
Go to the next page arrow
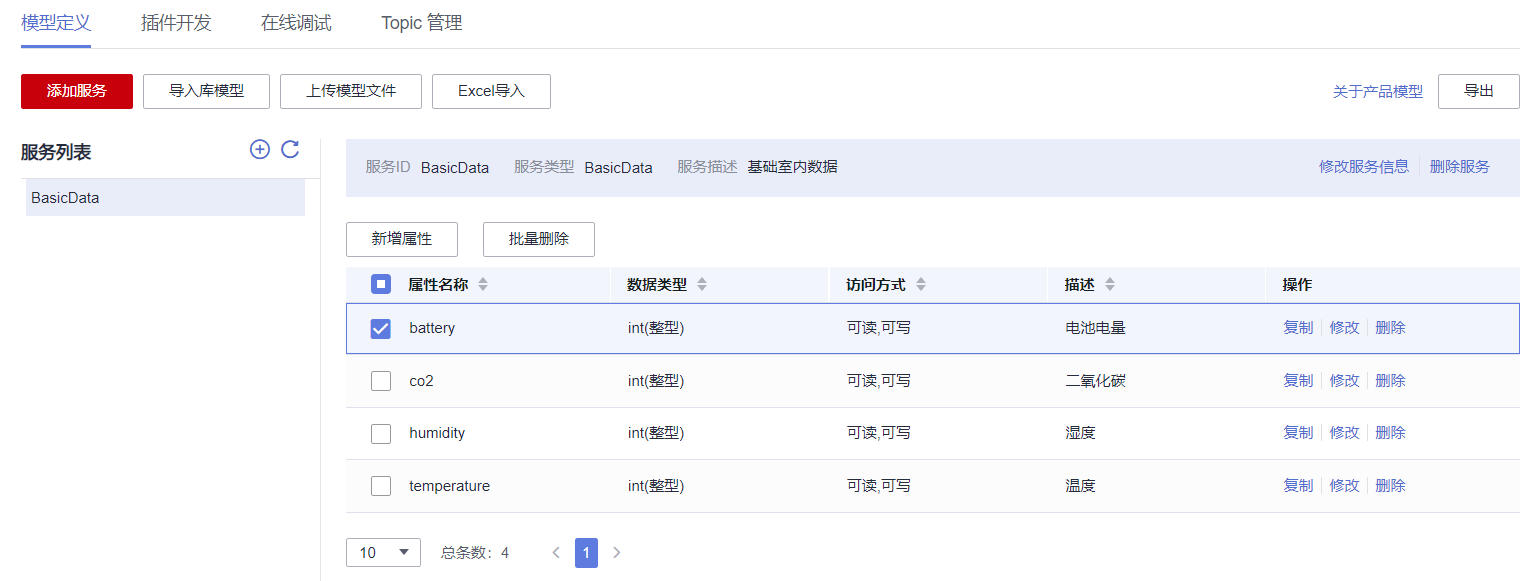[616, 552]
